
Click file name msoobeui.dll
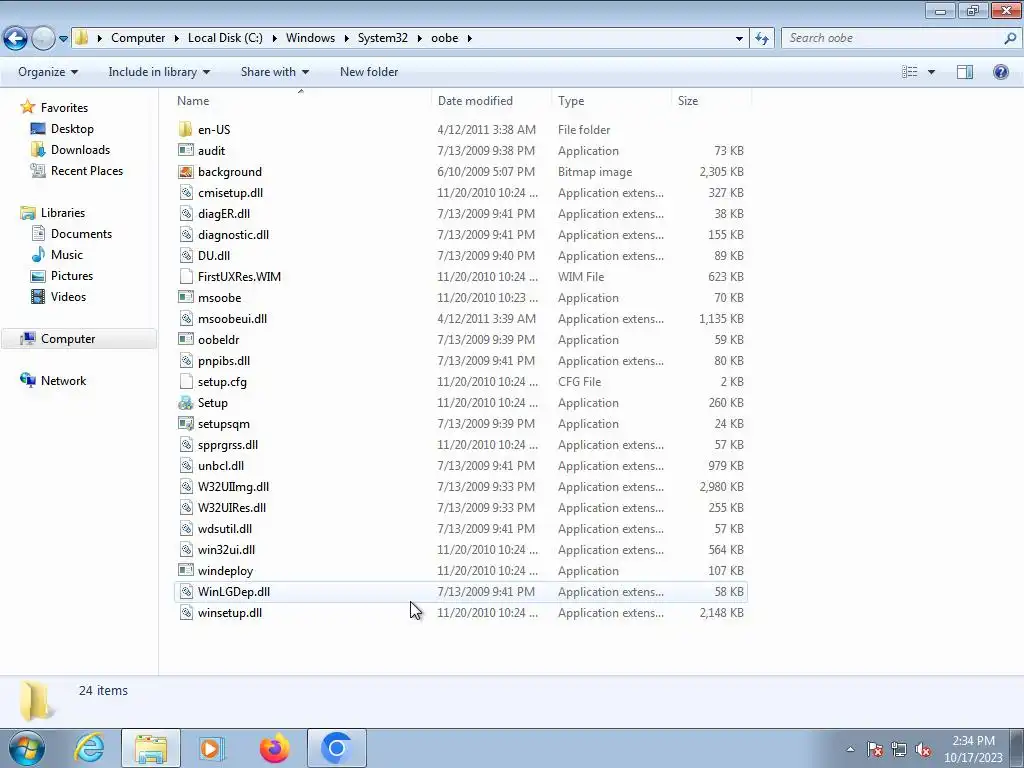pos(232,319)
